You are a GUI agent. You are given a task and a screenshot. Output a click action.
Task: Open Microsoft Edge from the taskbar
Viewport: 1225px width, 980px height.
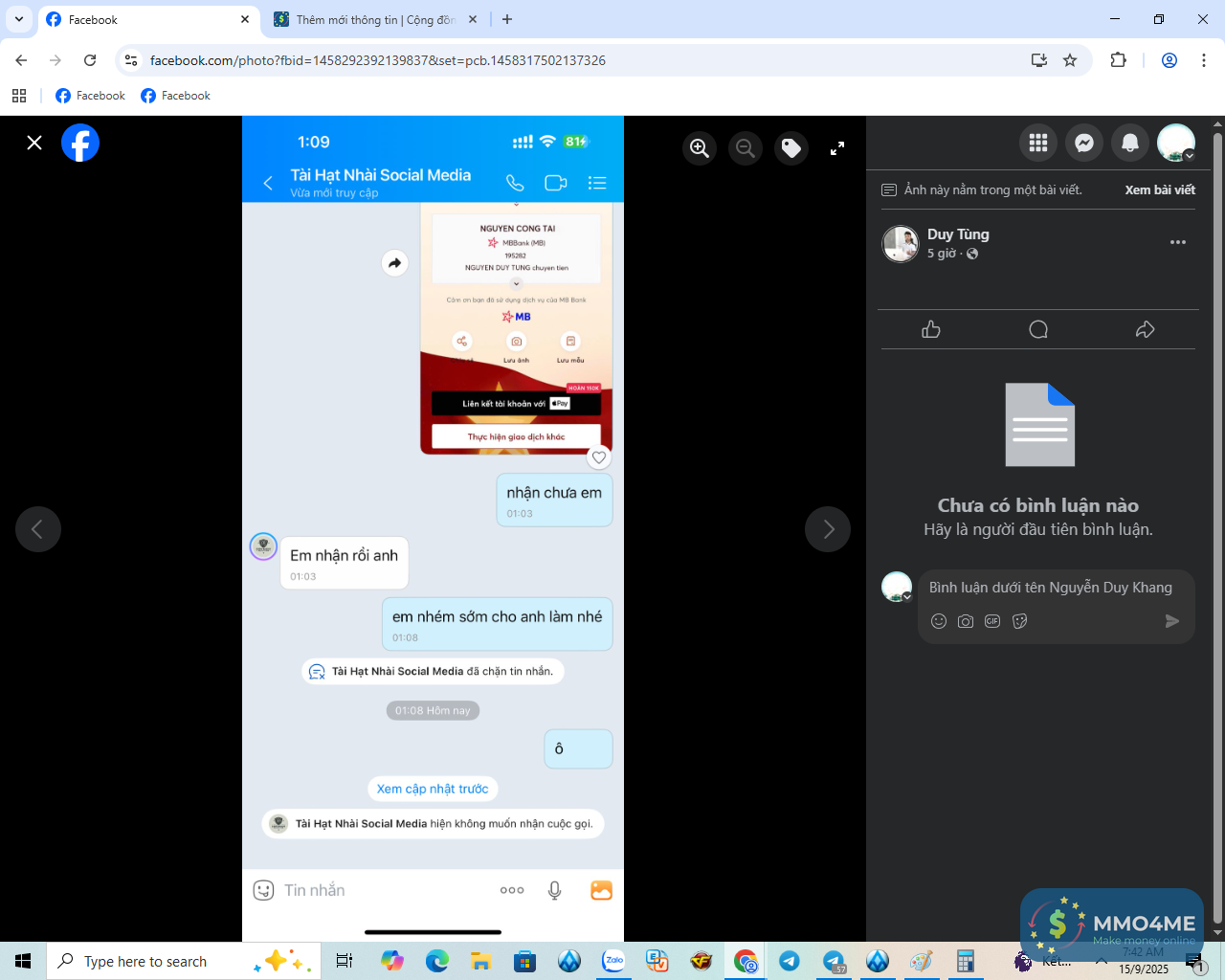click(x=436, y=961)
